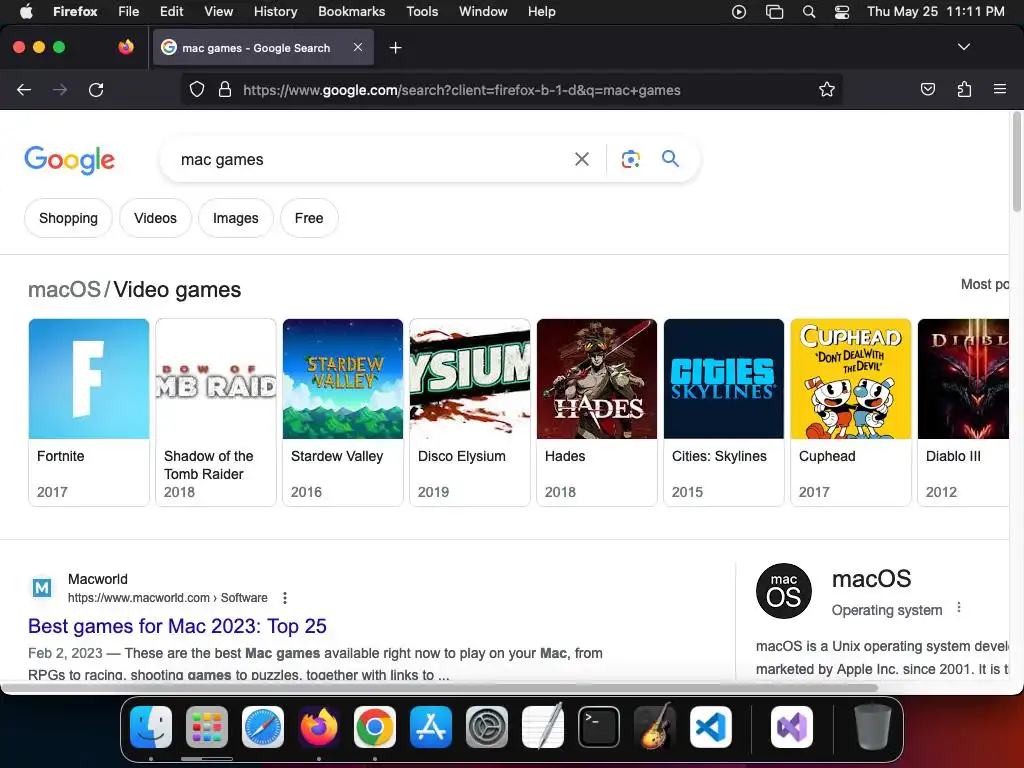1024x768 pixels.
Task: Click the vertical page scrollbar
Action: click(x=1017, y=162)
